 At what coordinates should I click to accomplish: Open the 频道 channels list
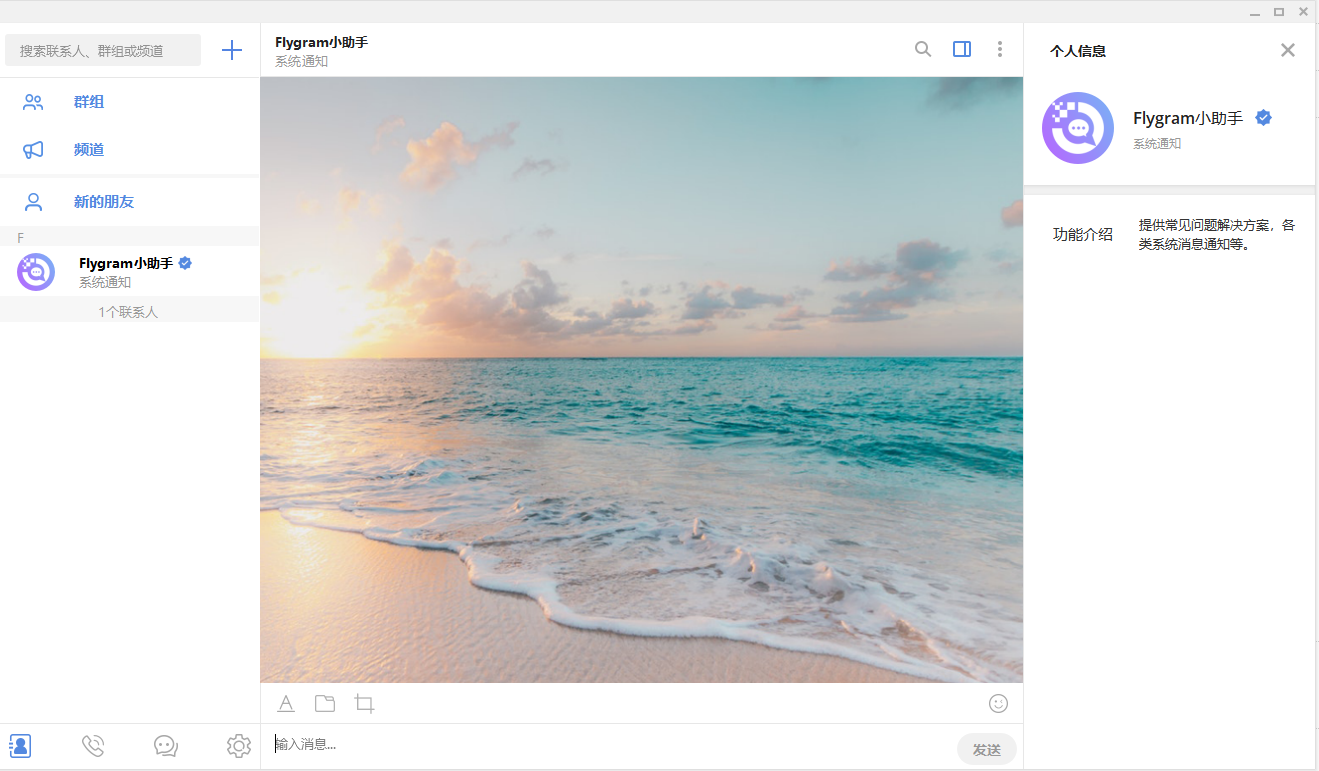88,150
